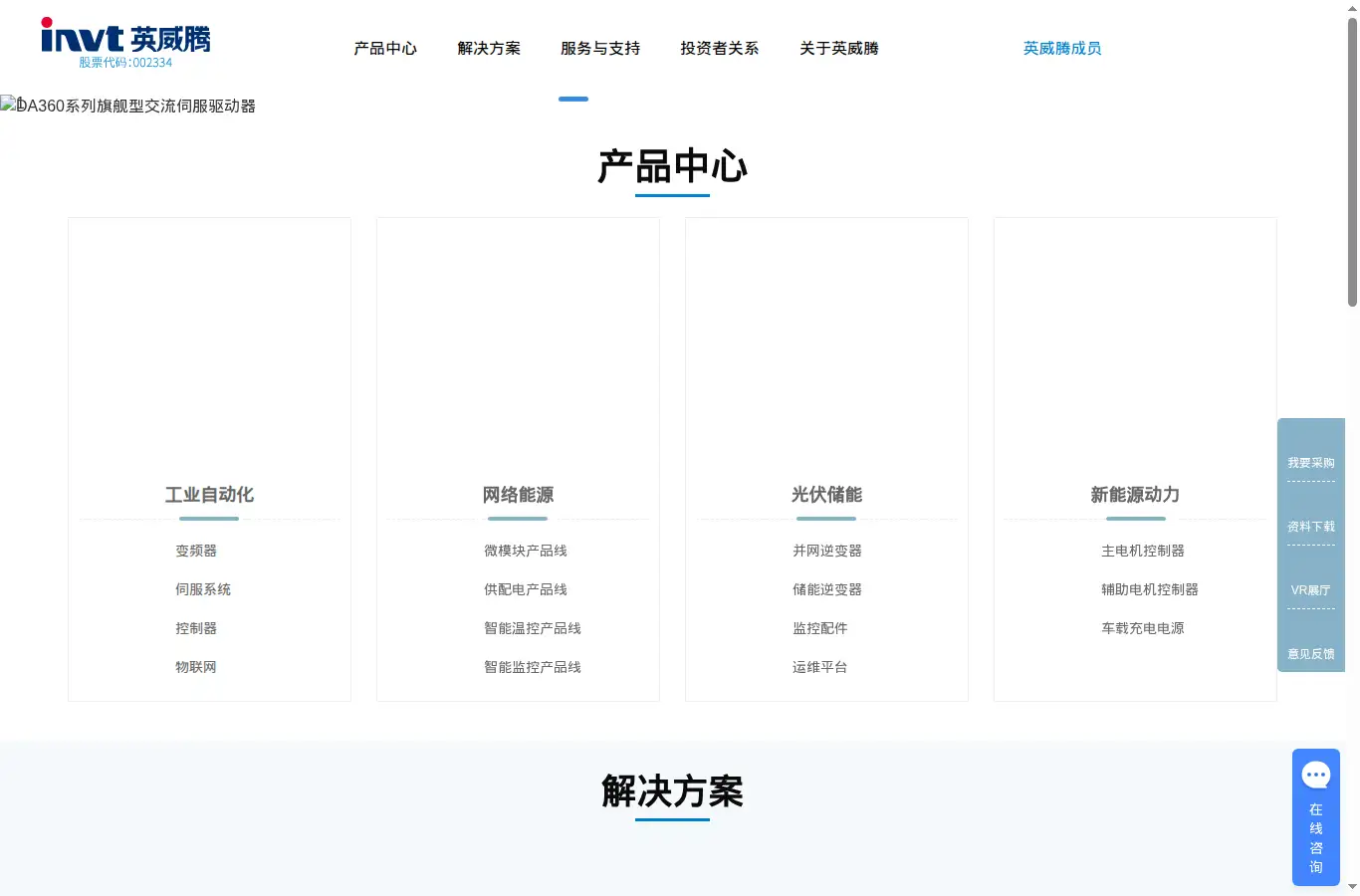1360x896 pixels.
Task: Click the scrollbar down arrow
Action: (1352, 886)
